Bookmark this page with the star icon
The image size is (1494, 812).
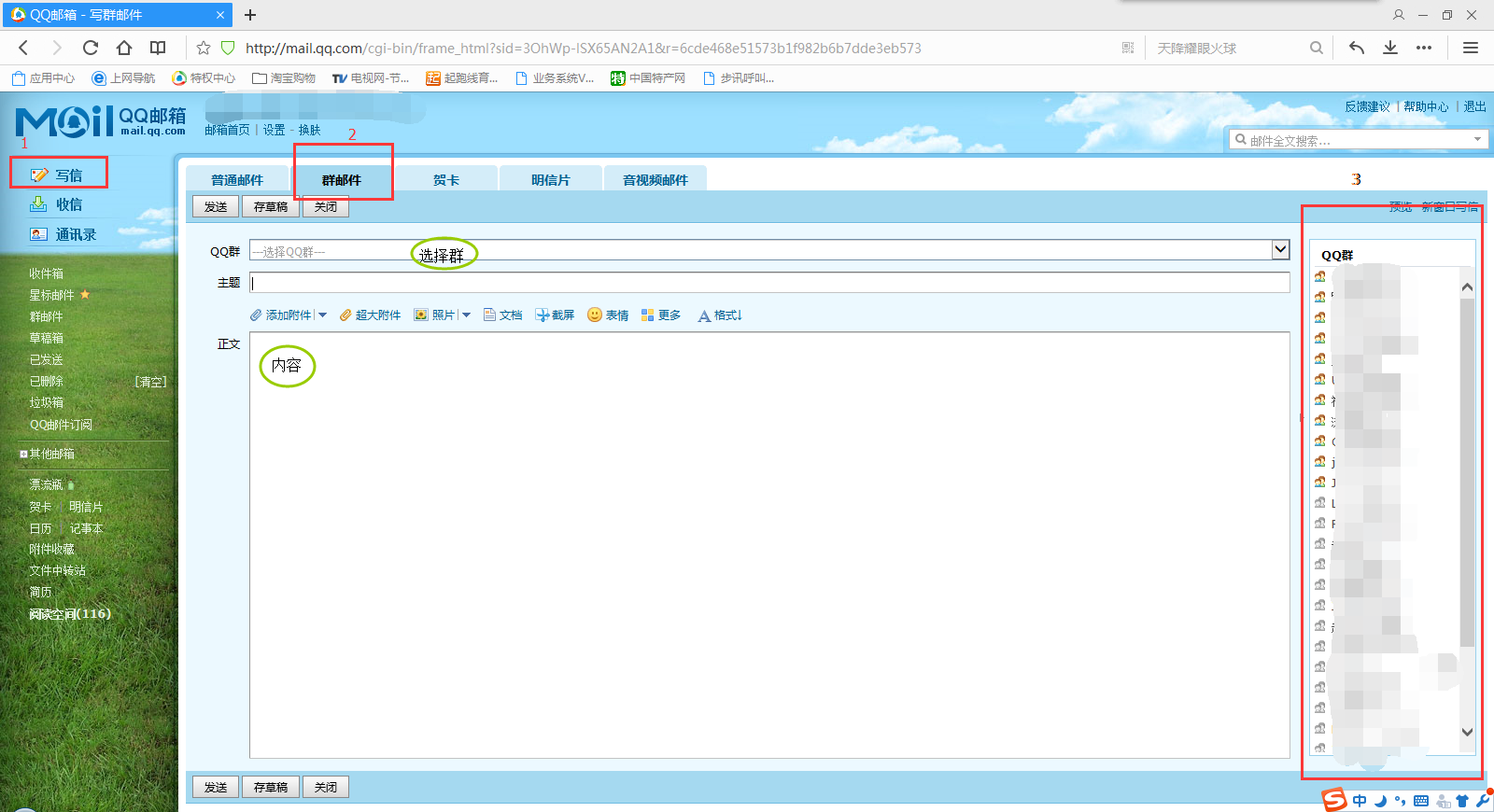[204, 48]
